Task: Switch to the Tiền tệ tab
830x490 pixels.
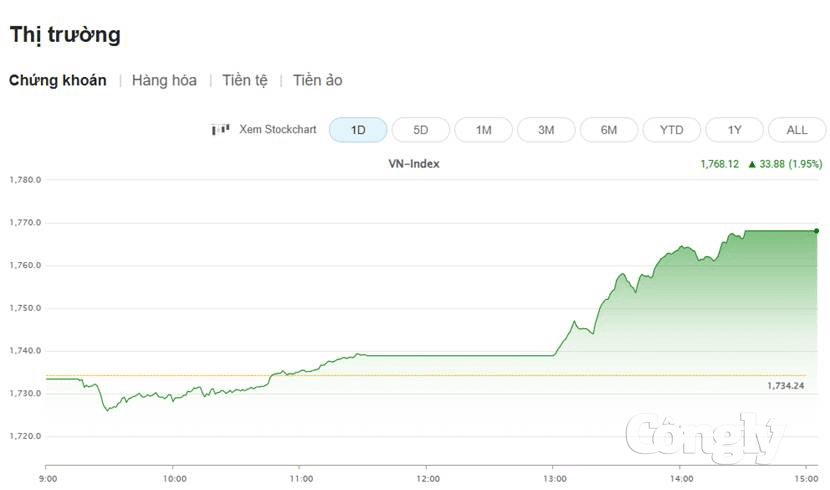Action: click(x=245, y=80)
